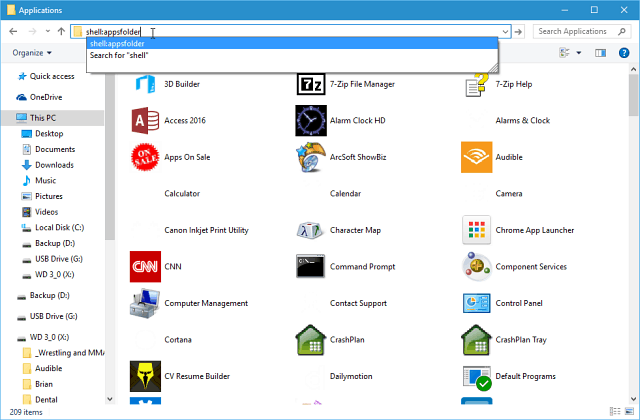Screen dimensions: 640x420
Task: Select the CrashPlan house icon
Action: coord(311,340)
